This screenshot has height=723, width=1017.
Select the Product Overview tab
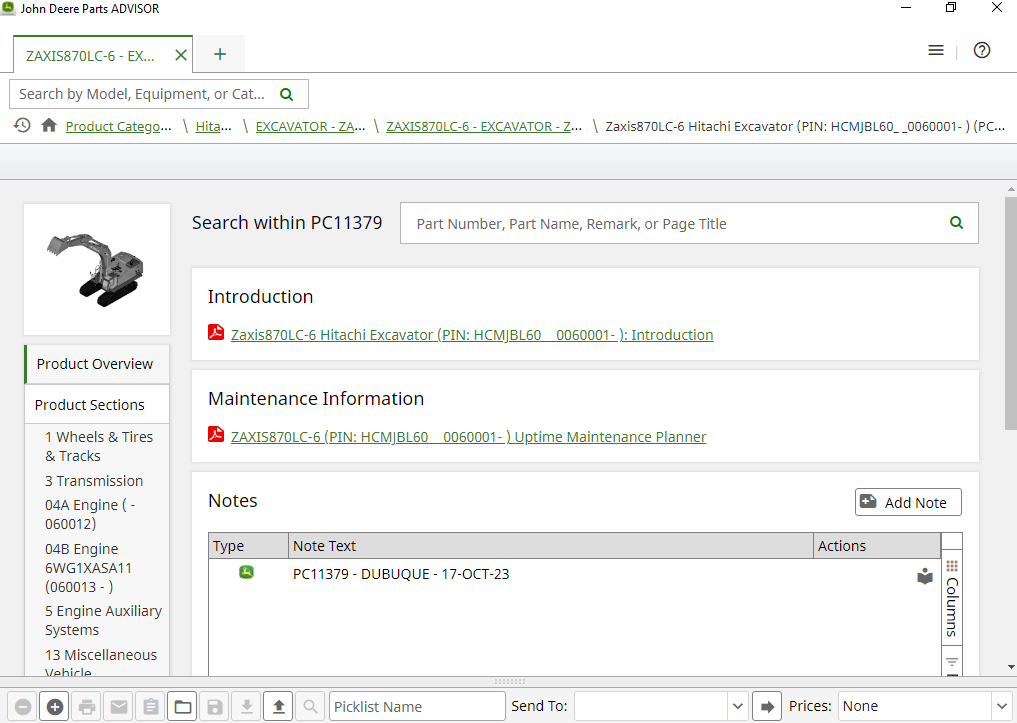pos(96,364)
